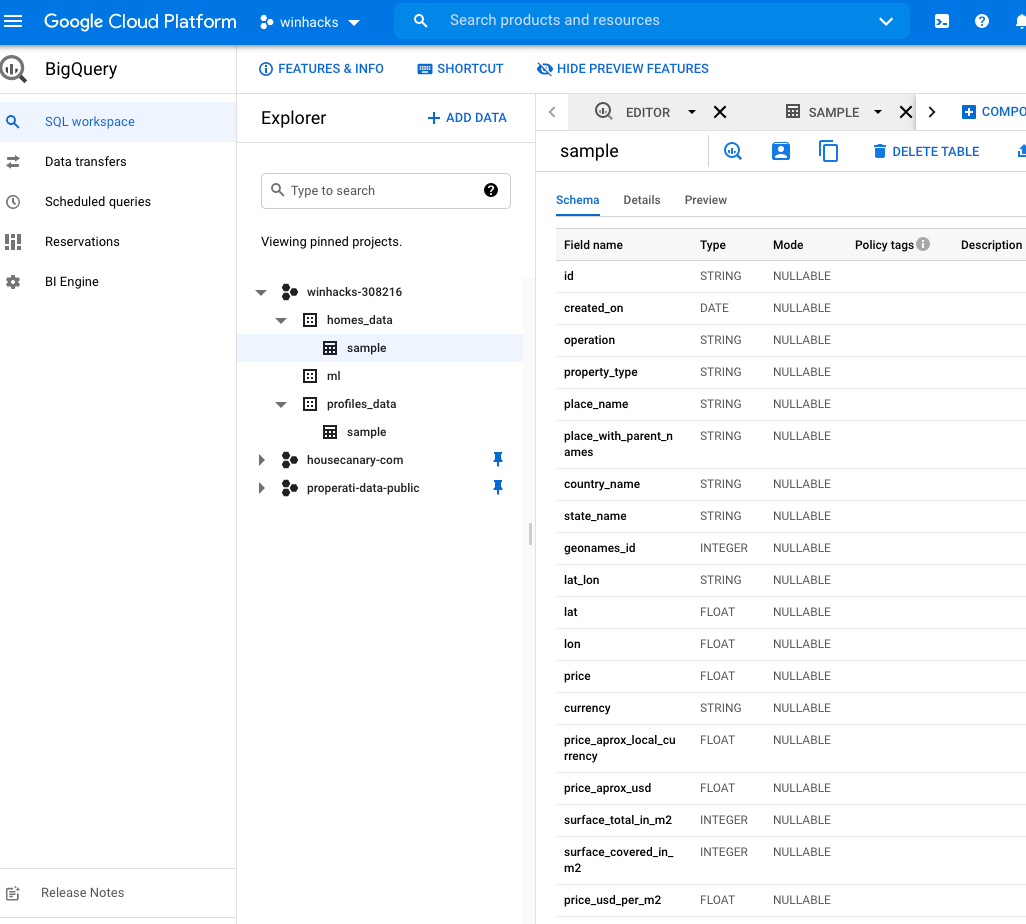Click the export icon right of DELETE TABLE
1026x924 pixels.
tap(1021, 151)
